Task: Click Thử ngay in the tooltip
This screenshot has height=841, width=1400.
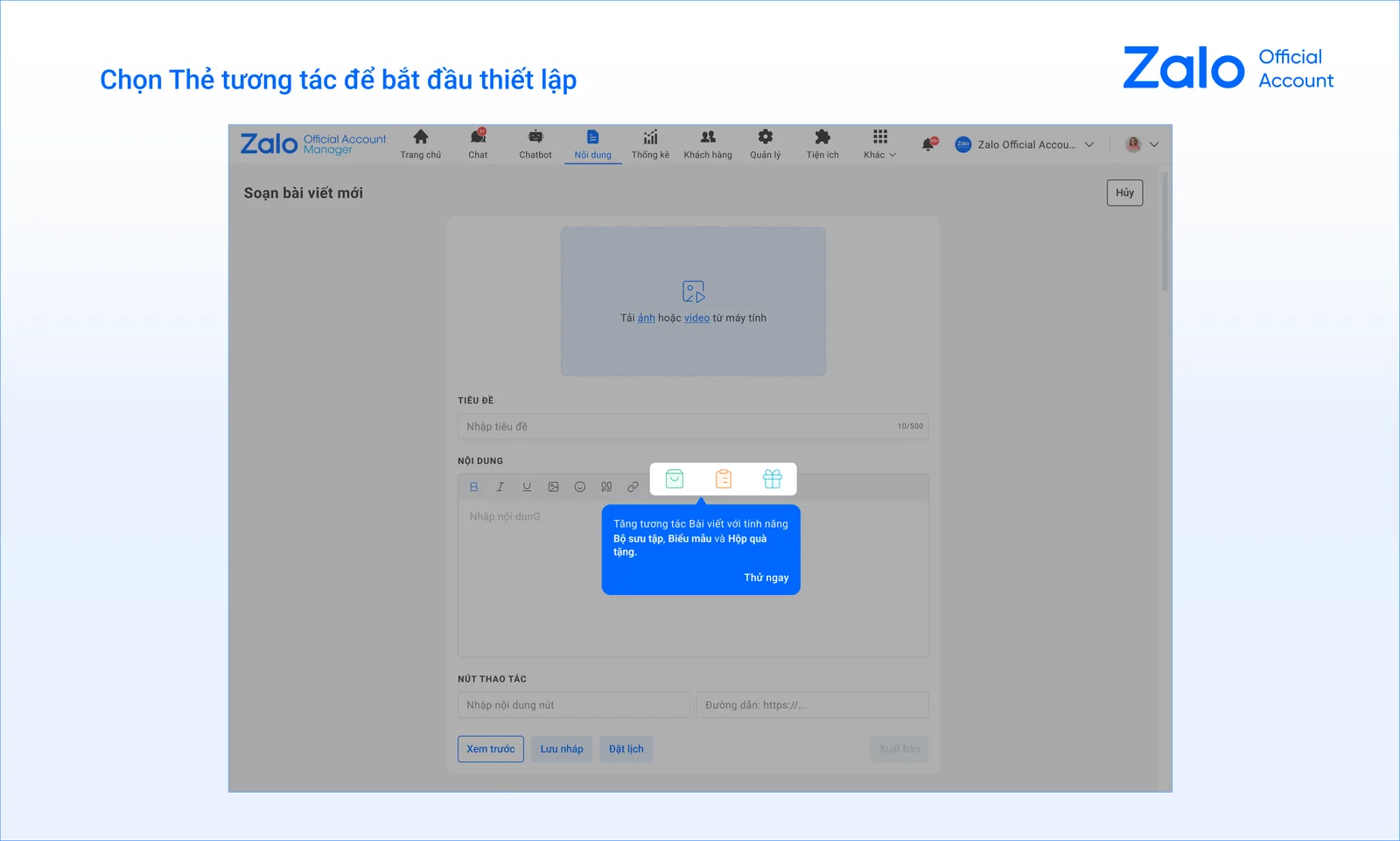Action: click(x=766, y=578)
